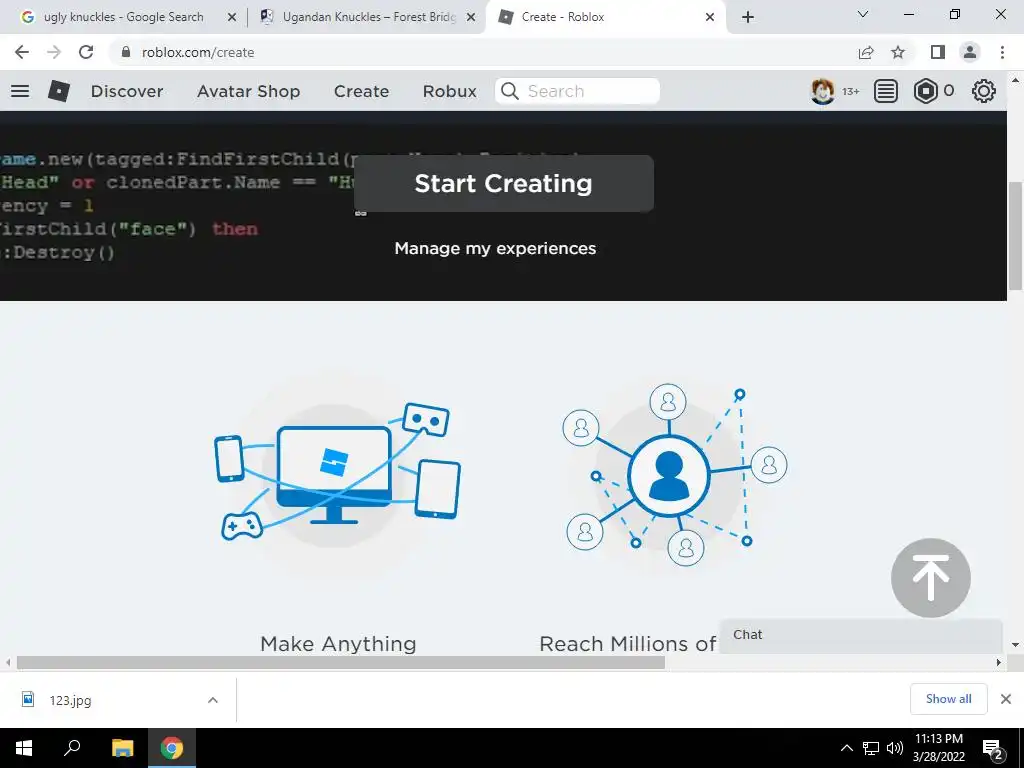
Task: Click the Roblox logo home icon
Action: (x=59, y=91)
